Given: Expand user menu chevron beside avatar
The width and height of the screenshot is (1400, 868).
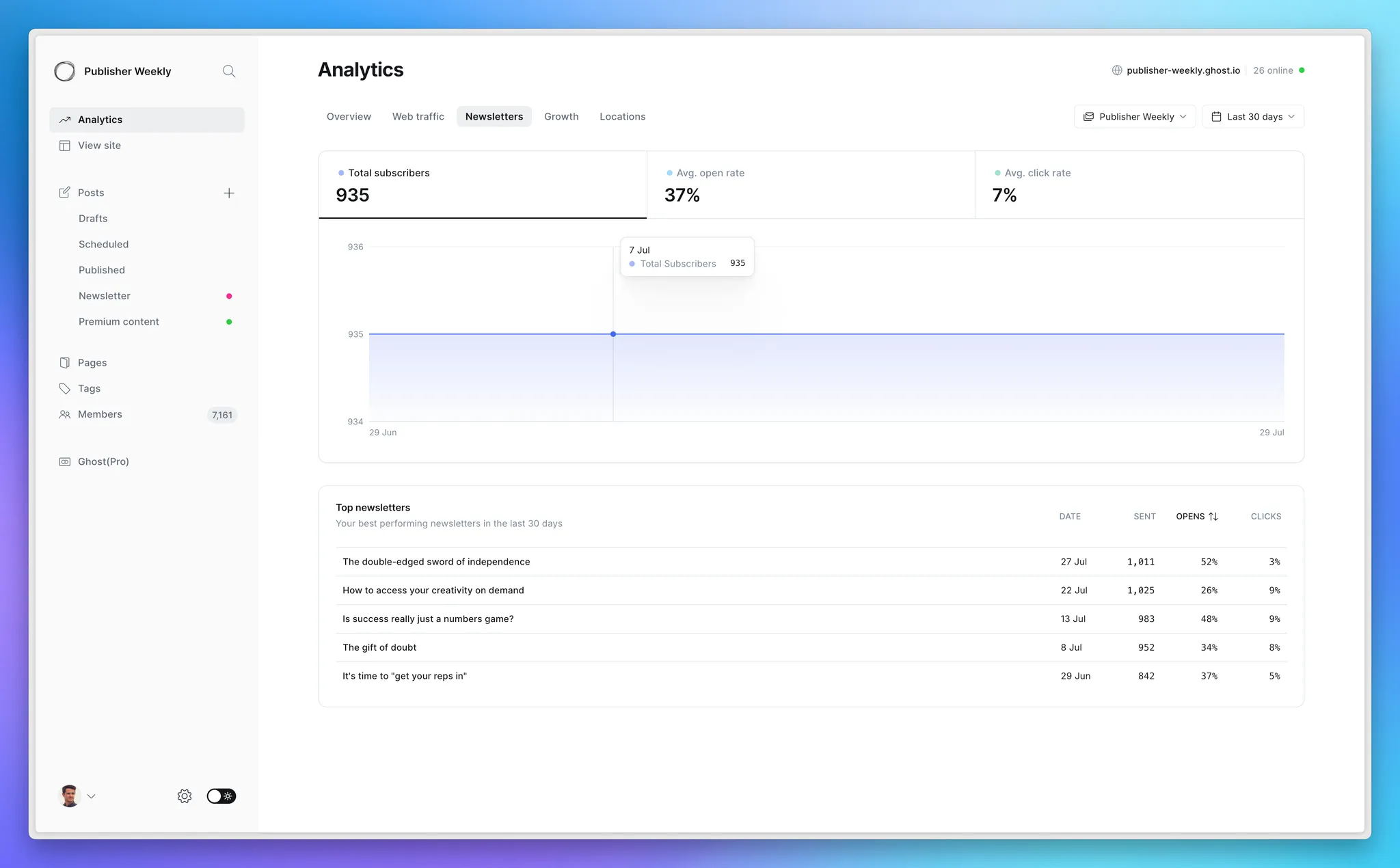Looking at the screenshot, I should pyautogui.click(x=92, y=796).
